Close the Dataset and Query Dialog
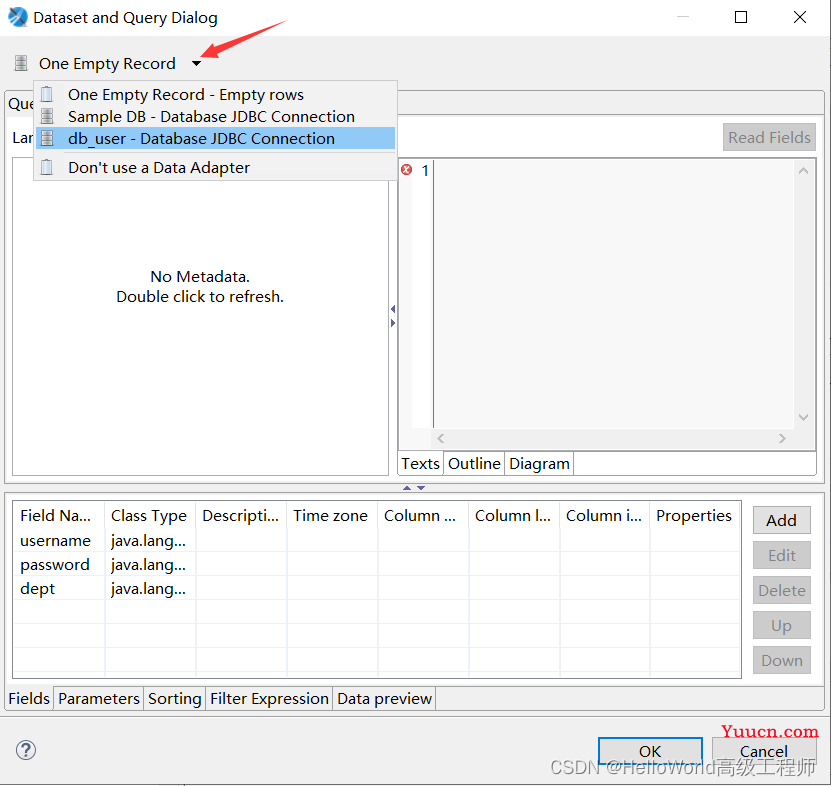The width and height of the screenshot is (831, 786). tap(800, 17)
